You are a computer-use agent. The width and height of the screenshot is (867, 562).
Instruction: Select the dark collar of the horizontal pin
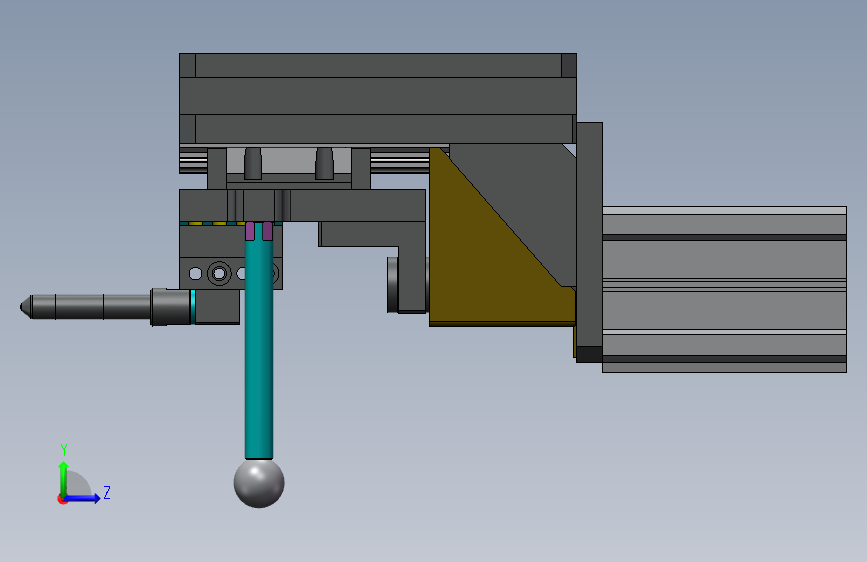tap(170, 306)
